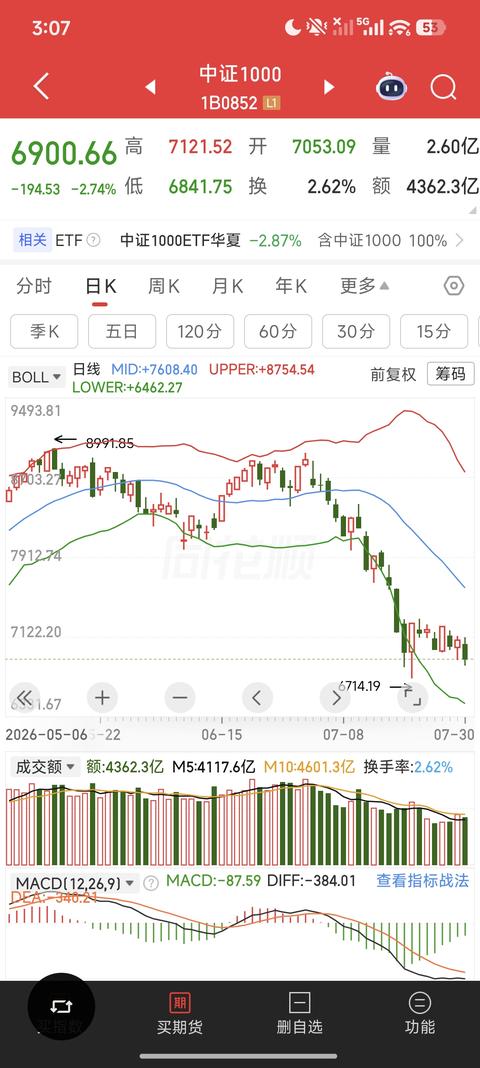
Task: Choose the 60分 period button
Action: [x=278, y=332]
